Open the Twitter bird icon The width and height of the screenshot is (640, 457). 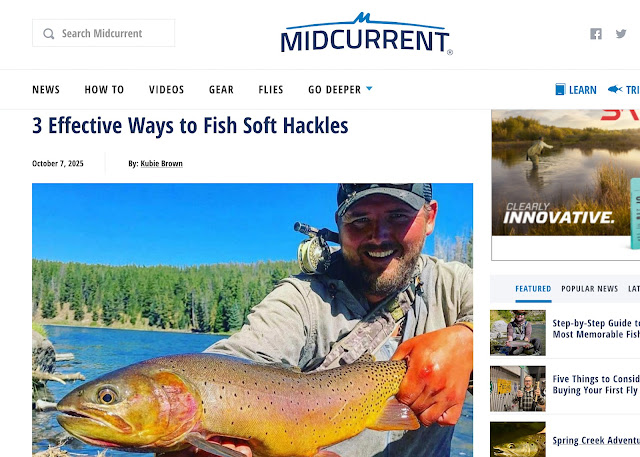click(621, 33)
